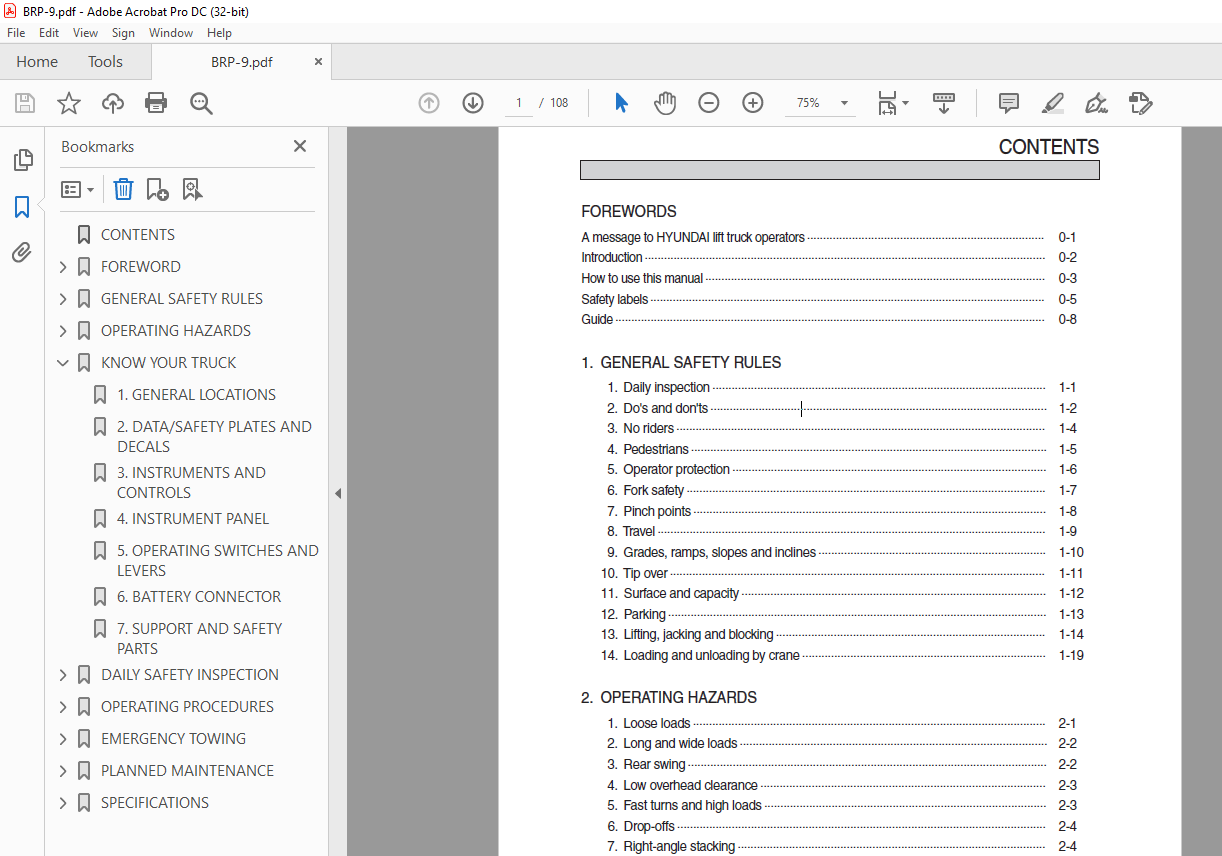This screenshot has width=1222, height=856.
Task: Expand OPERATING HAZARDS bookmark
Action: tap(63, 331)
